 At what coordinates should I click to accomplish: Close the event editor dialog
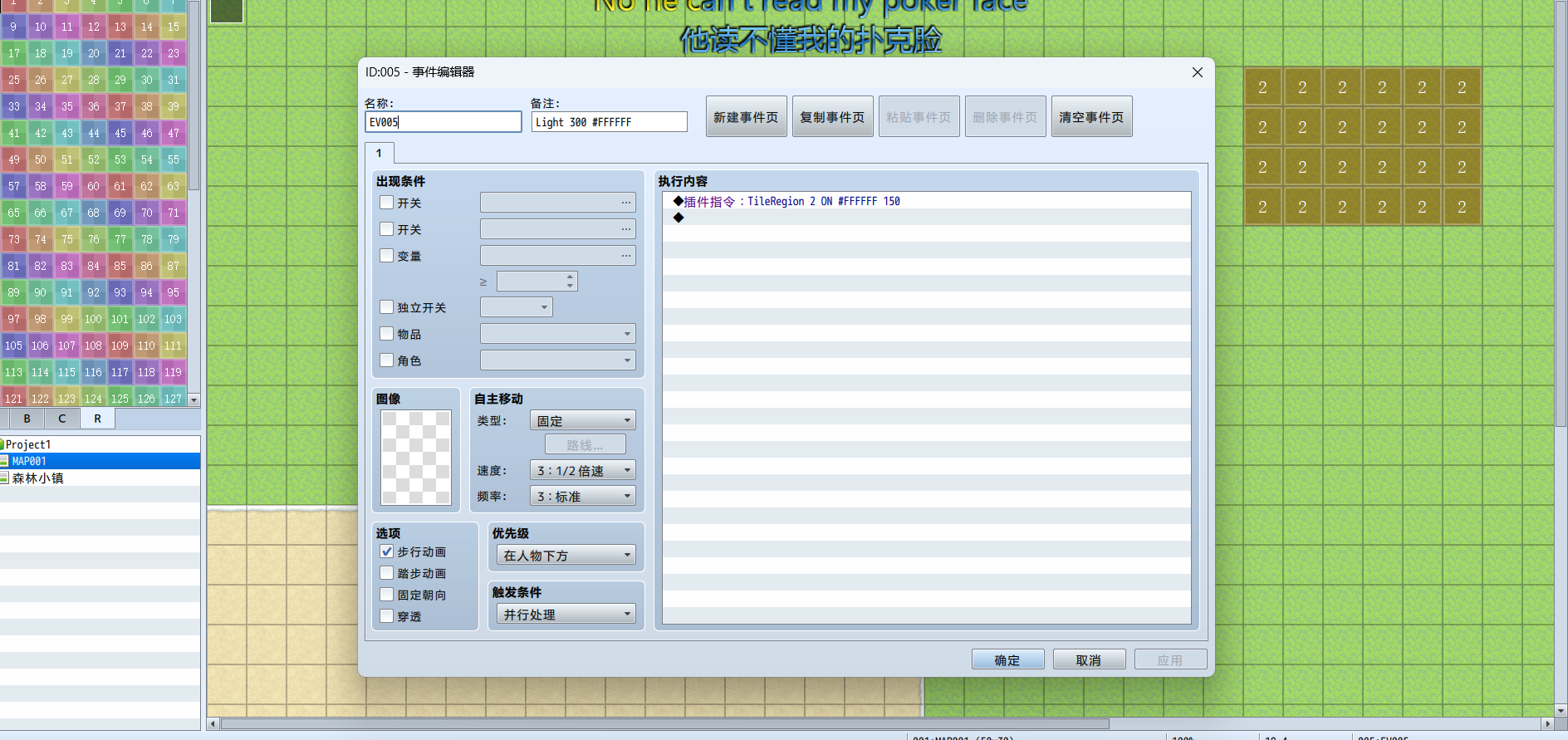(1197, 72)
